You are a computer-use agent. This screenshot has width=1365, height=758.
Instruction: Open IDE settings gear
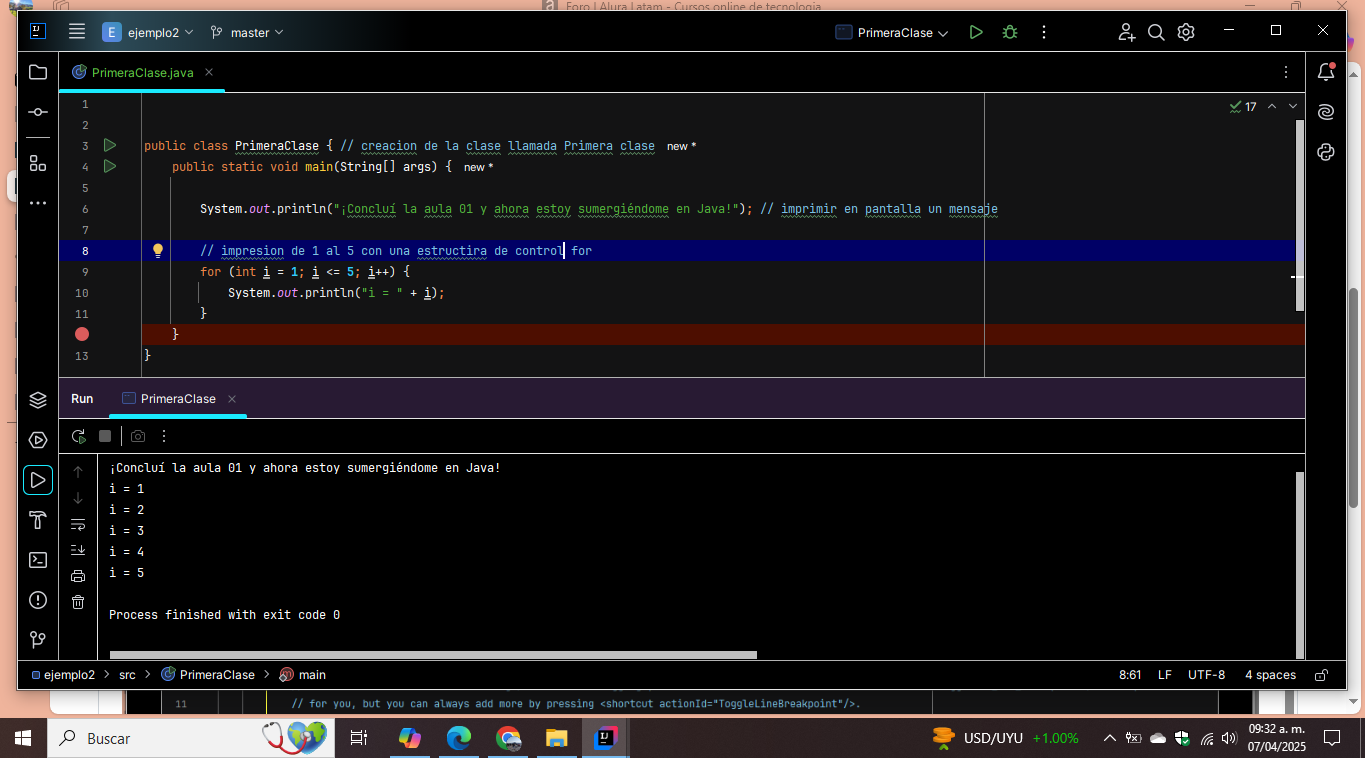(x=1186, y=32)
